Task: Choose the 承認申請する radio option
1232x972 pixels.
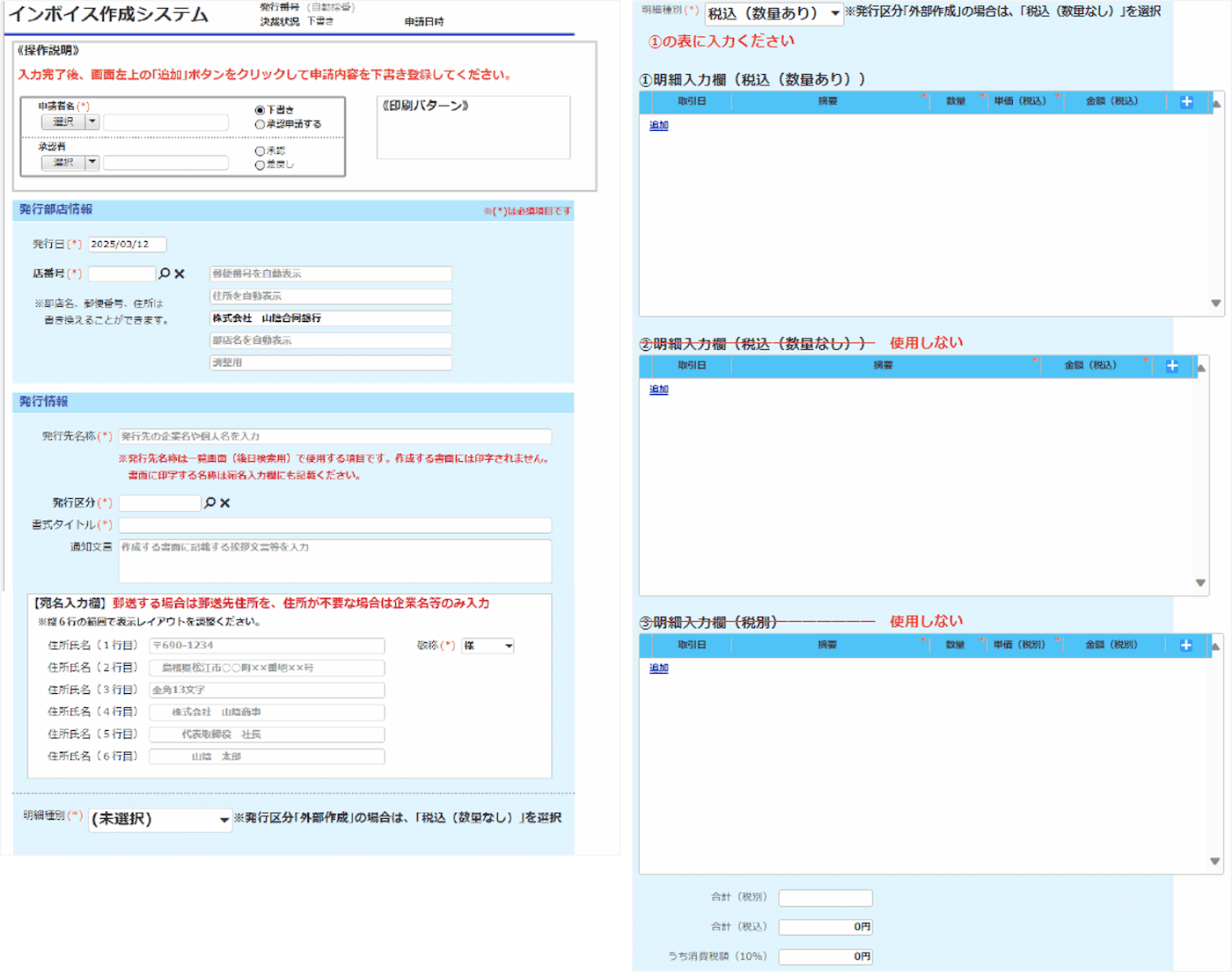Action: point(260,124)
